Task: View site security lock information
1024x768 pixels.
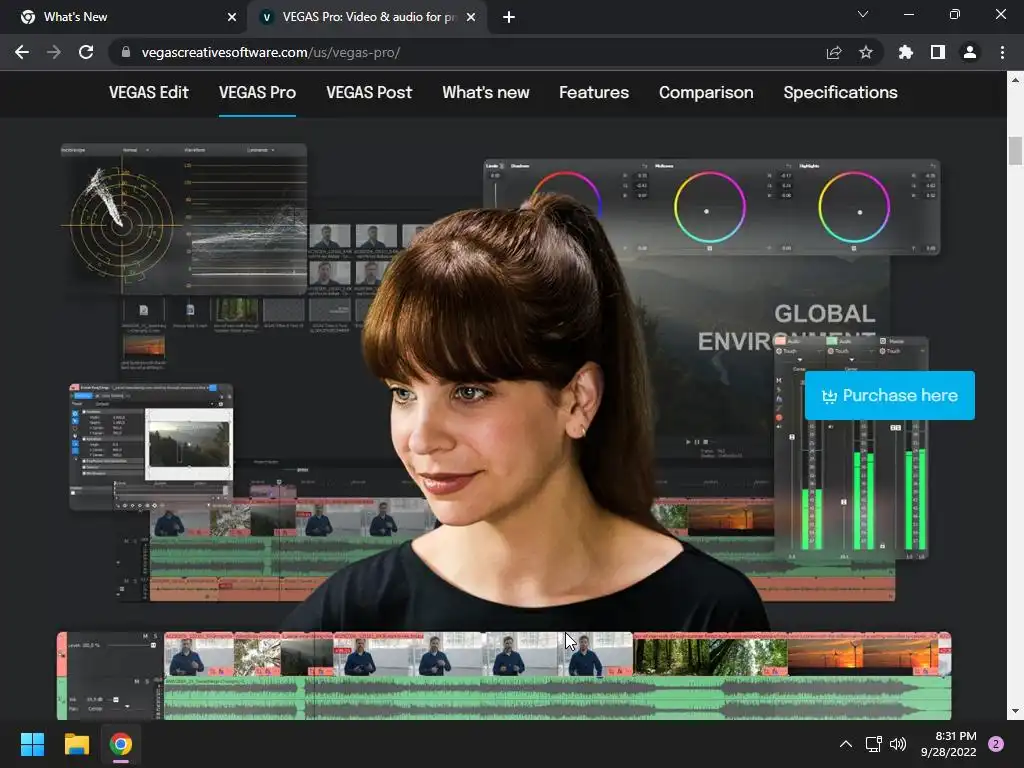Action: [126, 52]
